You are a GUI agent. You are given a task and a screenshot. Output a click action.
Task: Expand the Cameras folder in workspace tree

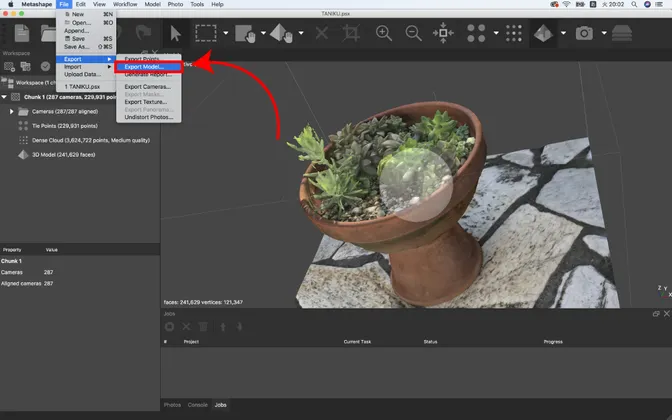[12, 111]
